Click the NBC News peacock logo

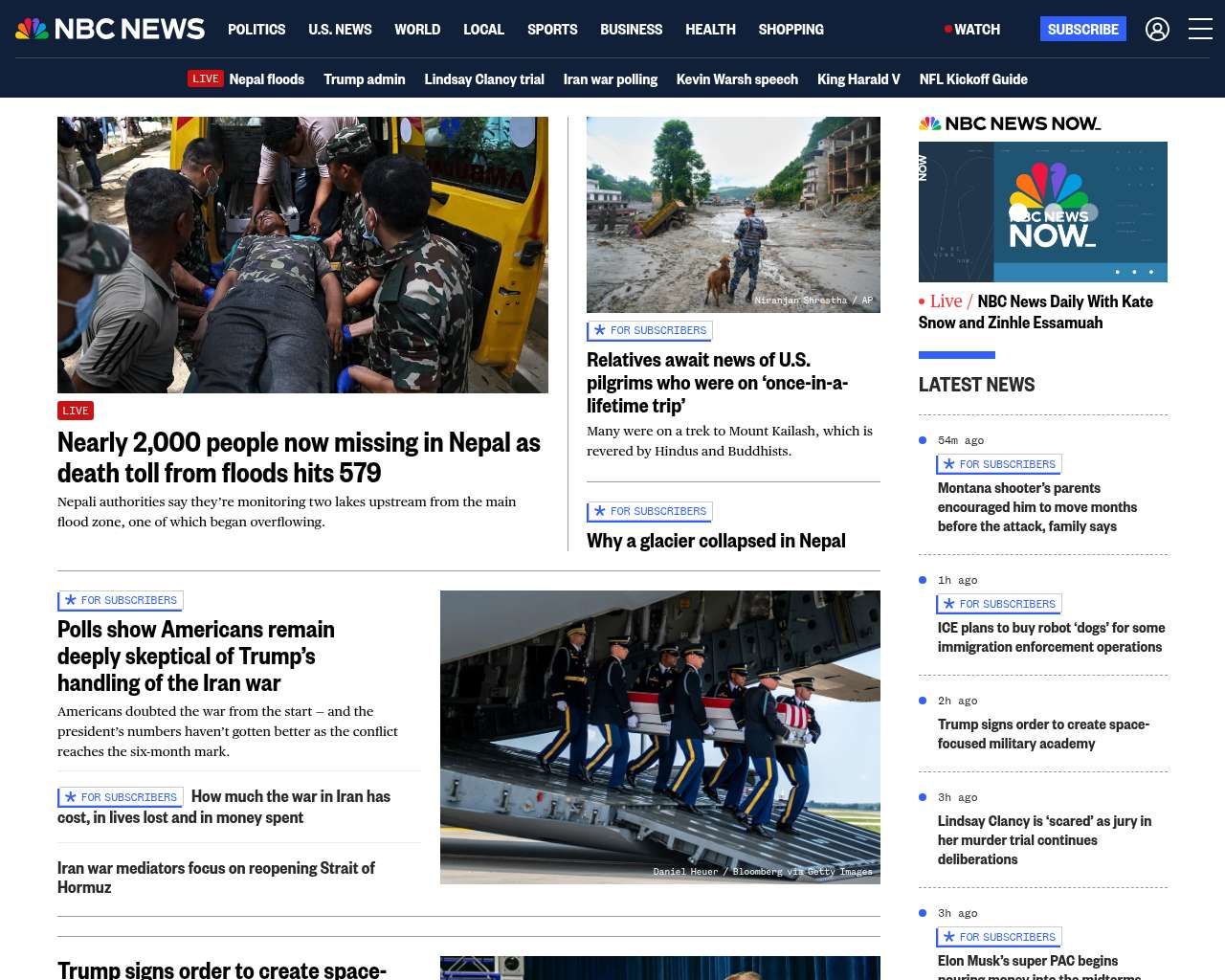click(x=110, y=29)
